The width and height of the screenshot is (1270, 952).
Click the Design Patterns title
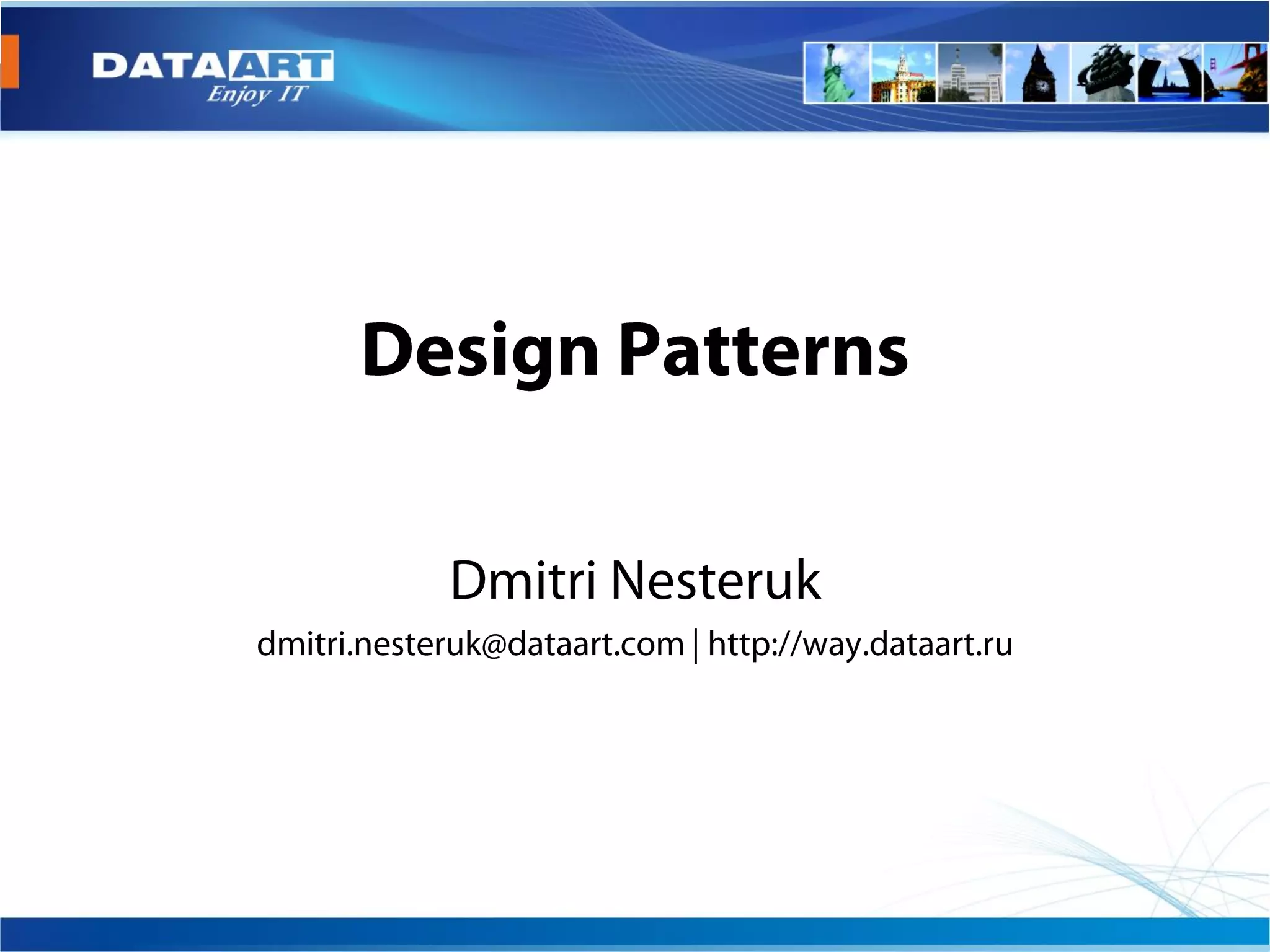pos(634,350)
